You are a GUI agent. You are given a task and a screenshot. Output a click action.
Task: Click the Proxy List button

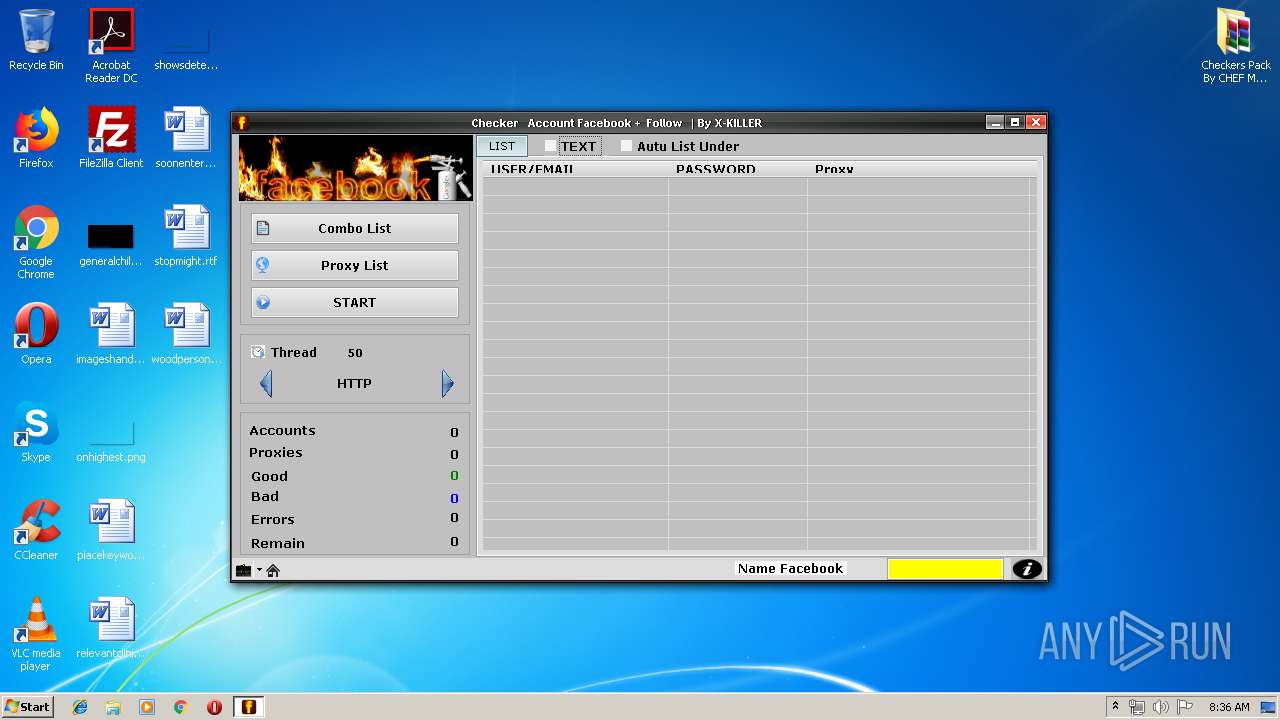pyautogui.click(x=355, y=265)
